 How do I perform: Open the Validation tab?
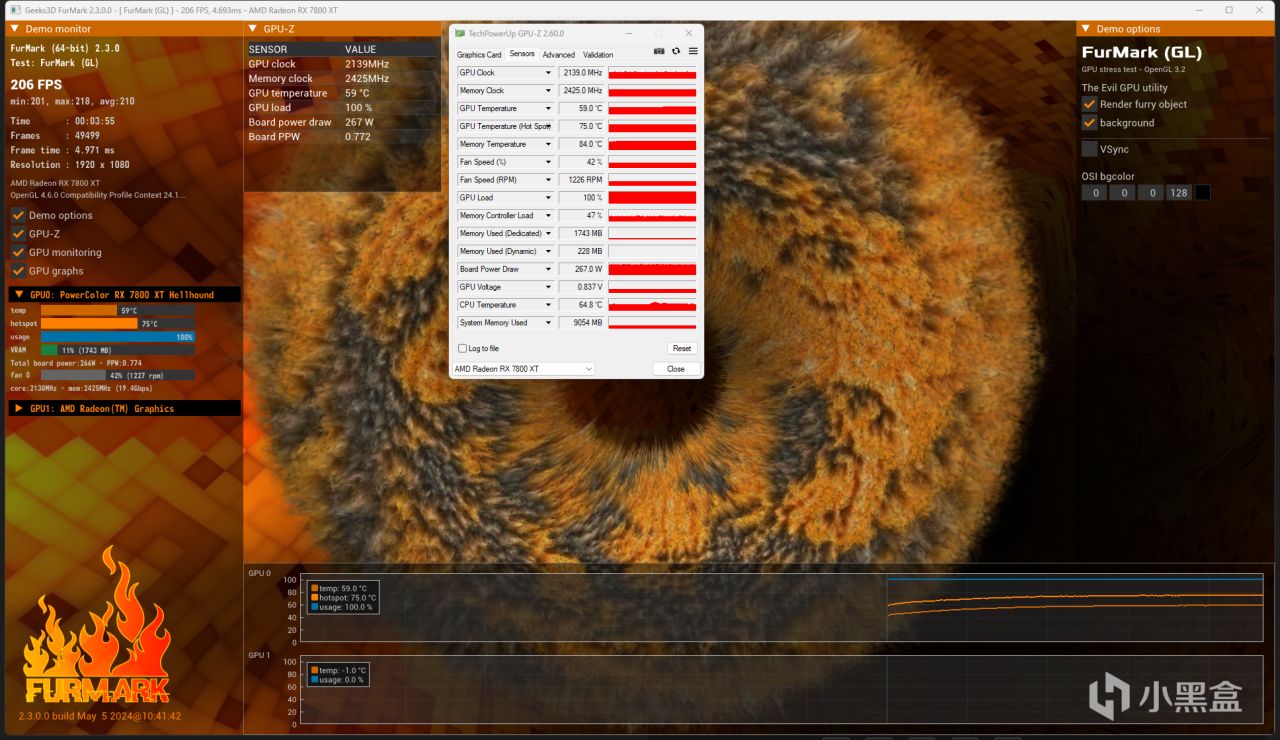(x=598, y=55)
